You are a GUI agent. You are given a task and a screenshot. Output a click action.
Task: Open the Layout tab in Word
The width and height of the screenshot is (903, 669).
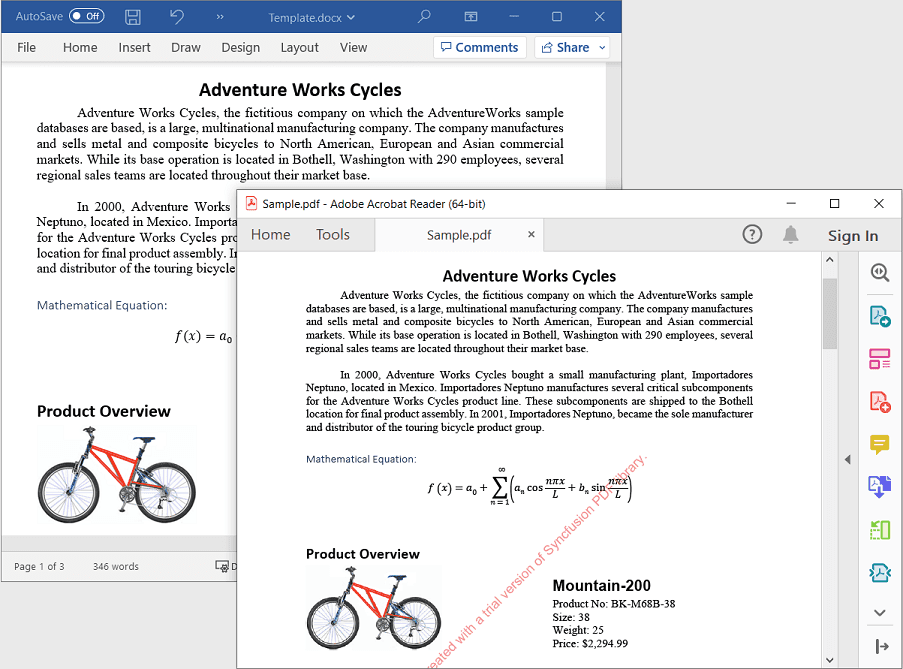tap(299, 47)
